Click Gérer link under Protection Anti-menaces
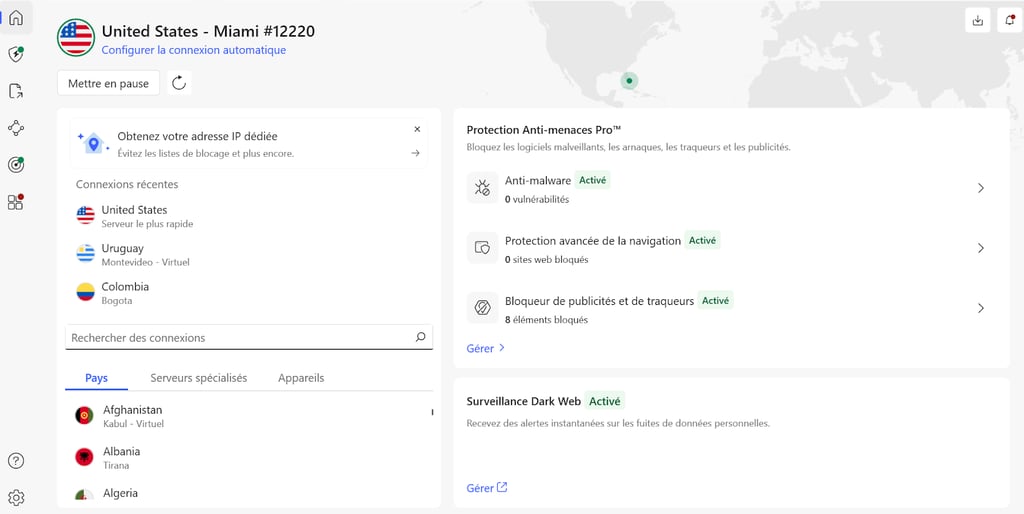The width and height of the screenshot is (1024, 514). [486, 349]
